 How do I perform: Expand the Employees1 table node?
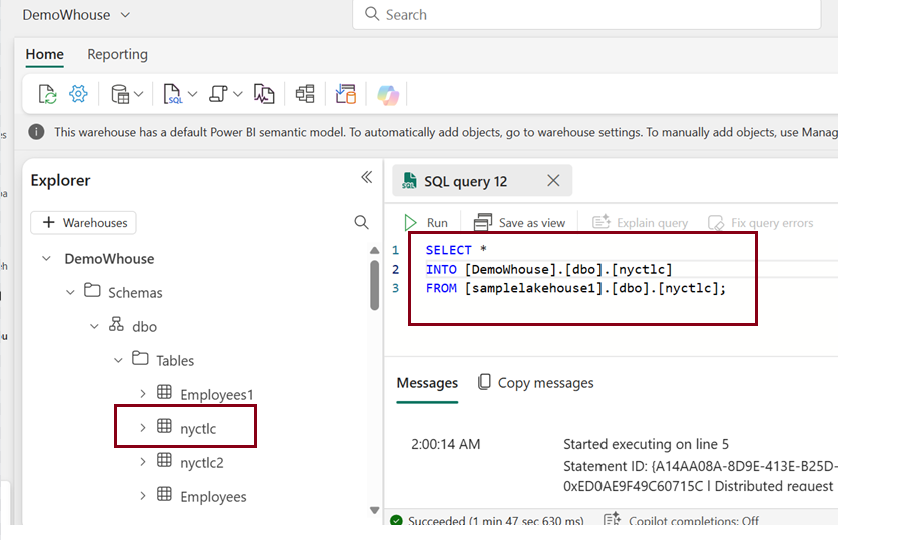pyautogui.click(x=143, y=394)
